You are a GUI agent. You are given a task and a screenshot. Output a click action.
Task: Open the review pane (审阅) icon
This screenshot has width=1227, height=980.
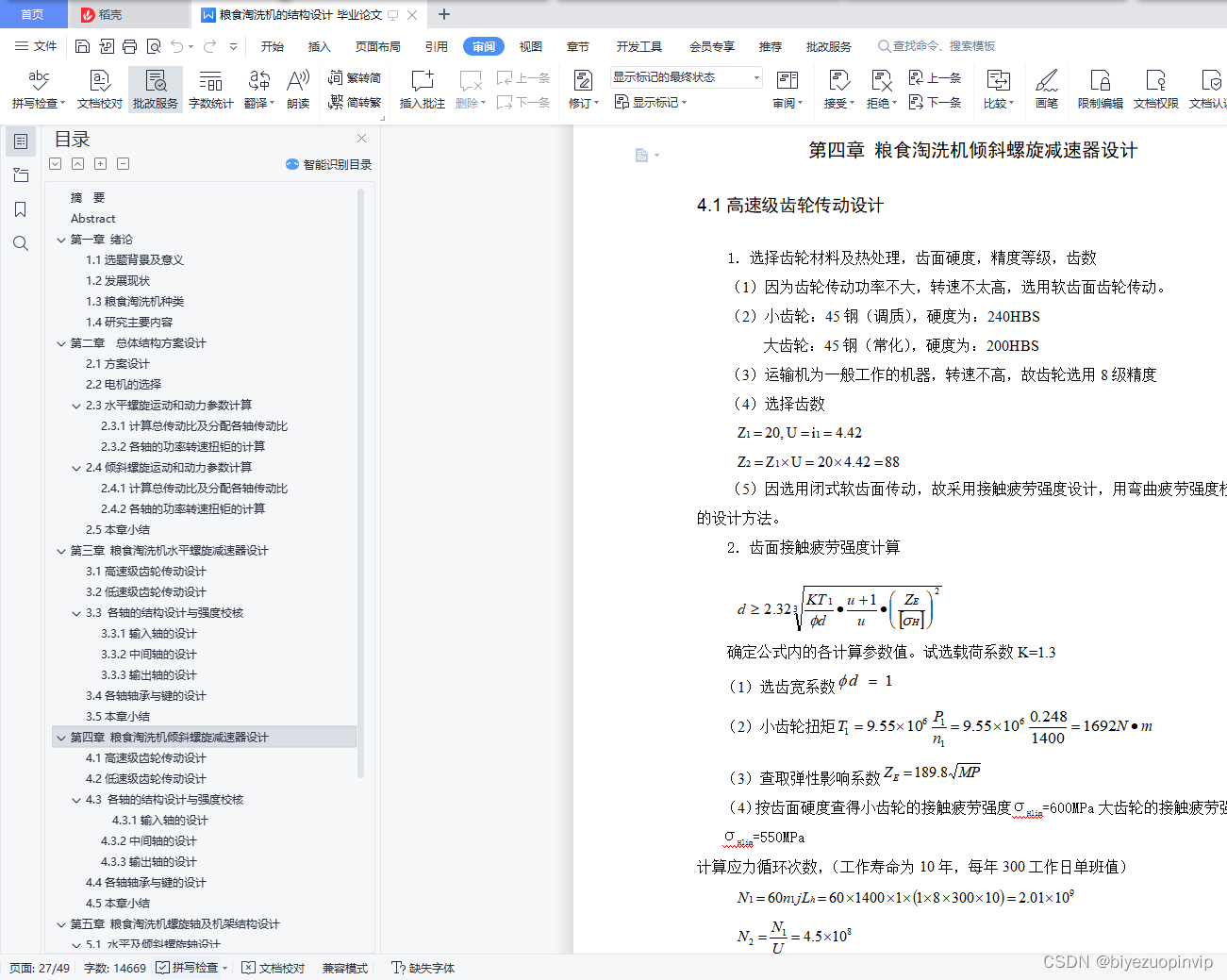(787, 81)
